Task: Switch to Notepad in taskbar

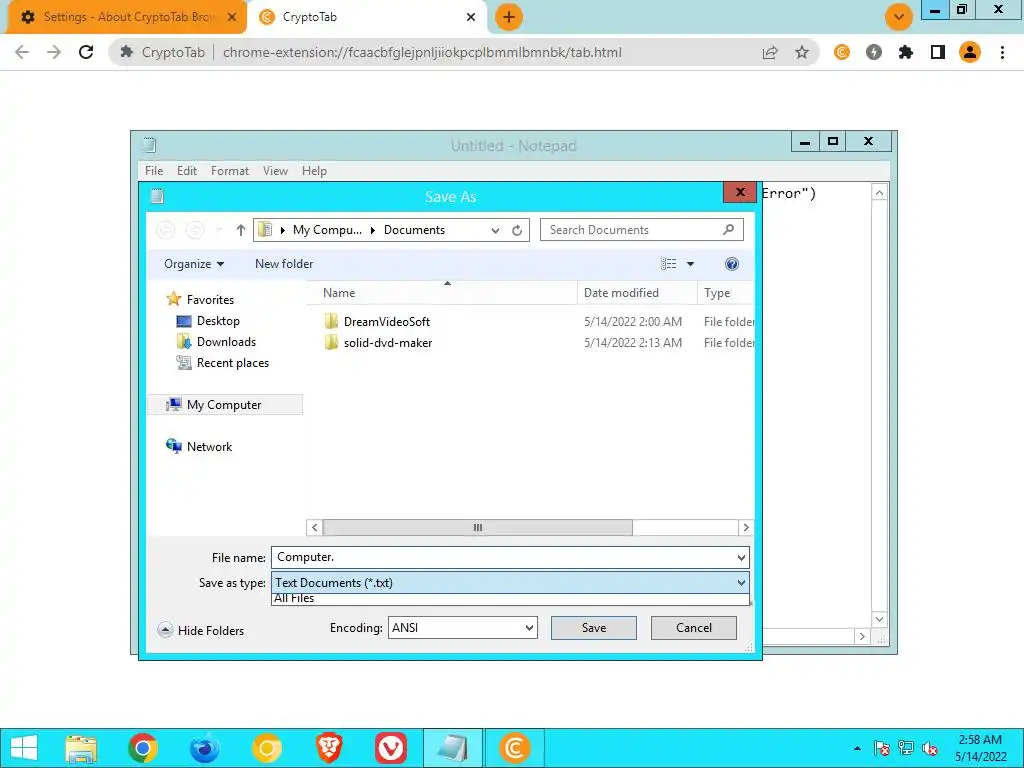Action: click(453, 748)
